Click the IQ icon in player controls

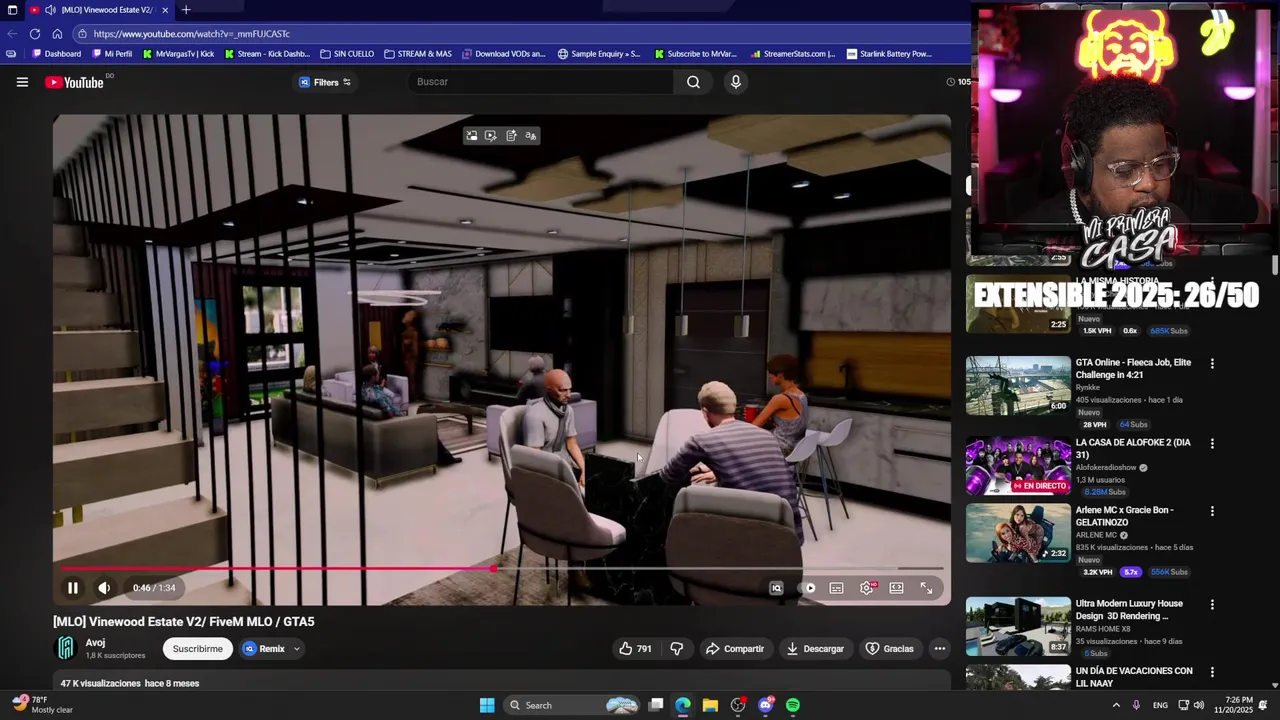[x=776, y=588]
